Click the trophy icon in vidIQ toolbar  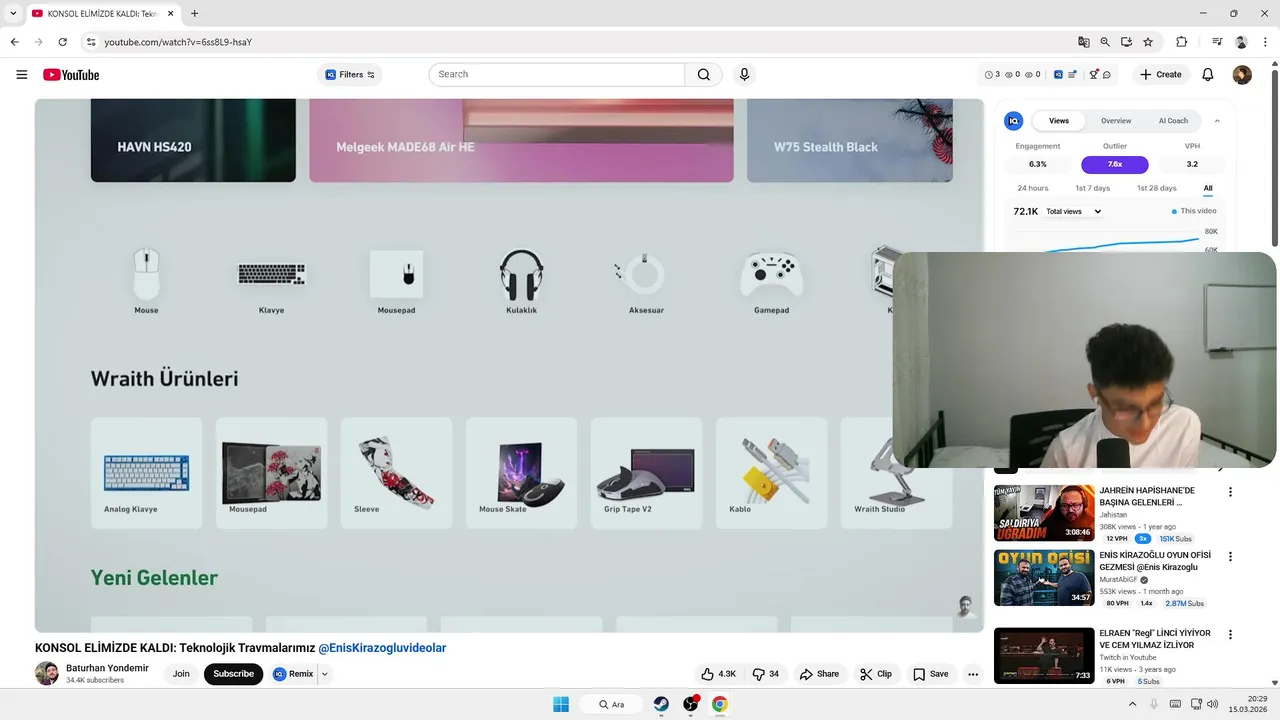pyautogui.click(x=1094, y=74)
